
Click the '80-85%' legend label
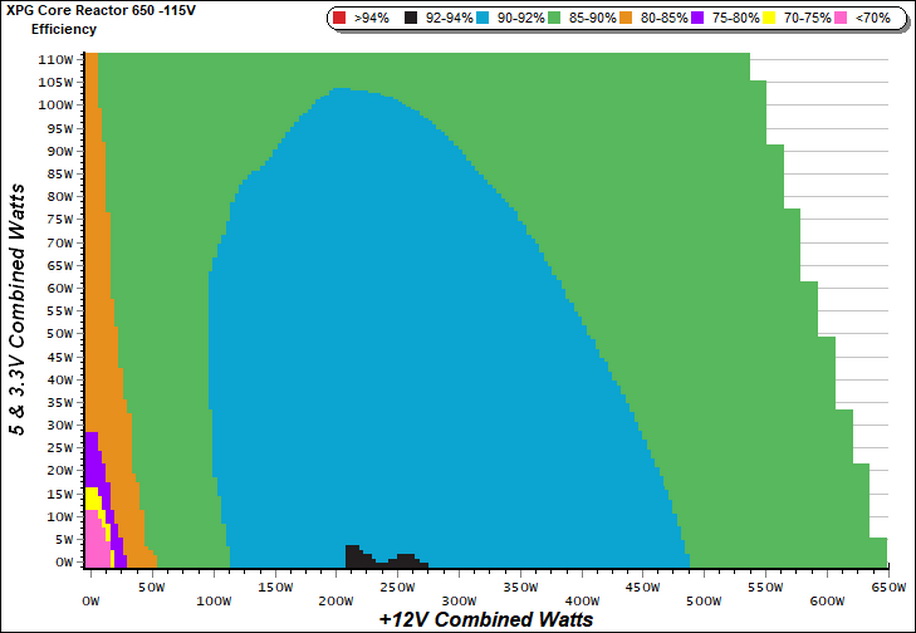[x=664, y=19]
